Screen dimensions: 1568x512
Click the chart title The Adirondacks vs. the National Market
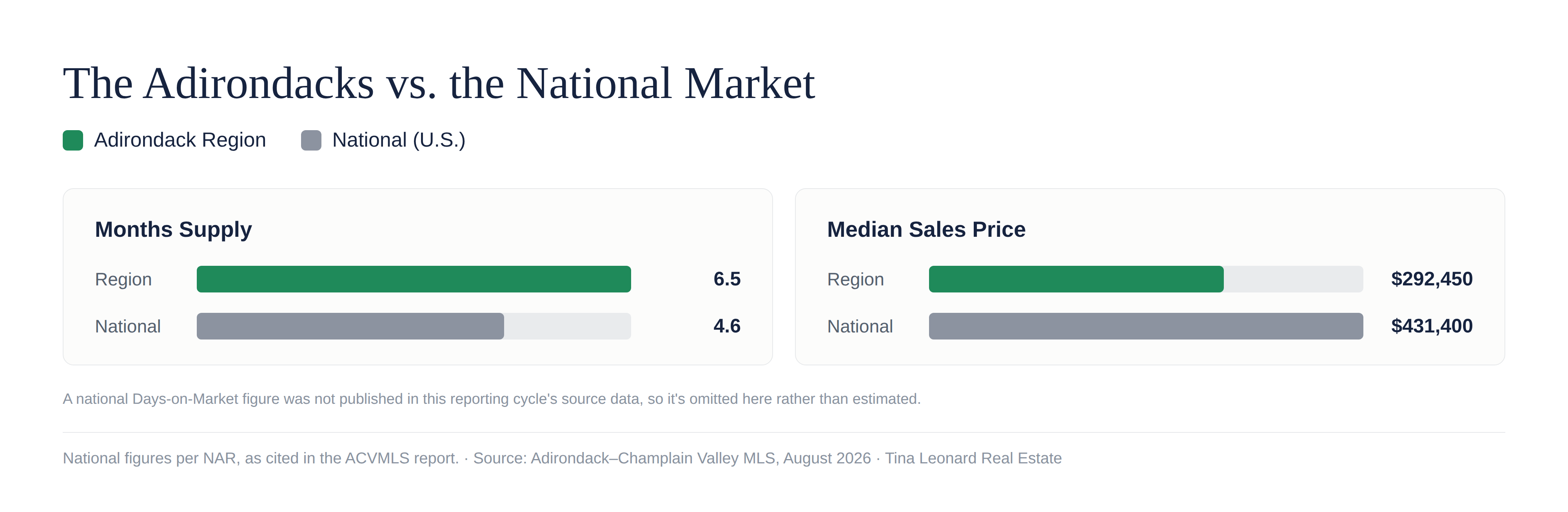pos(439,84)
